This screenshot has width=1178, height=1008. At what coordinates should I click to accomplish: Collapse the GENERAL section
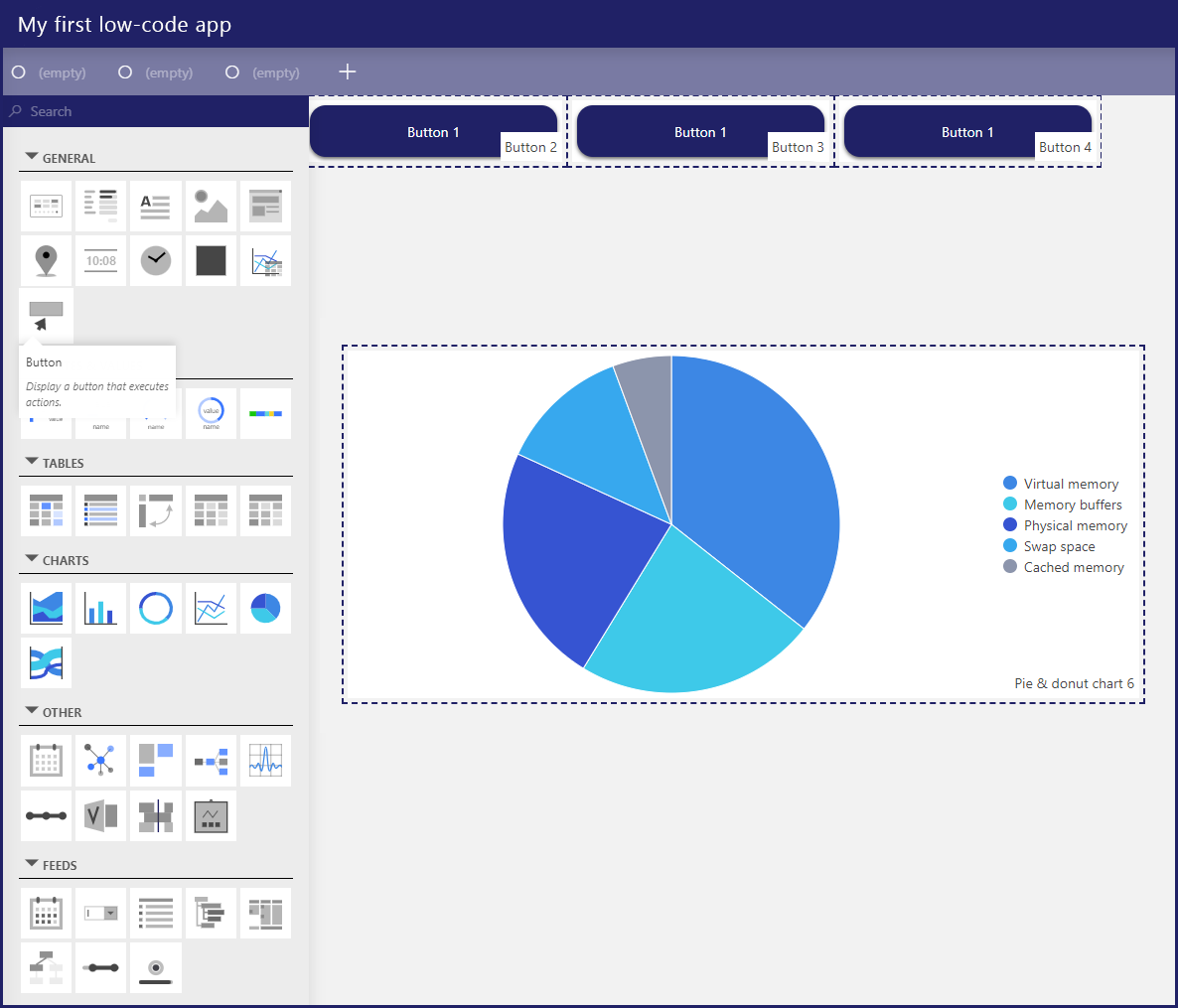pyautogui.click(x=32, y=157)
